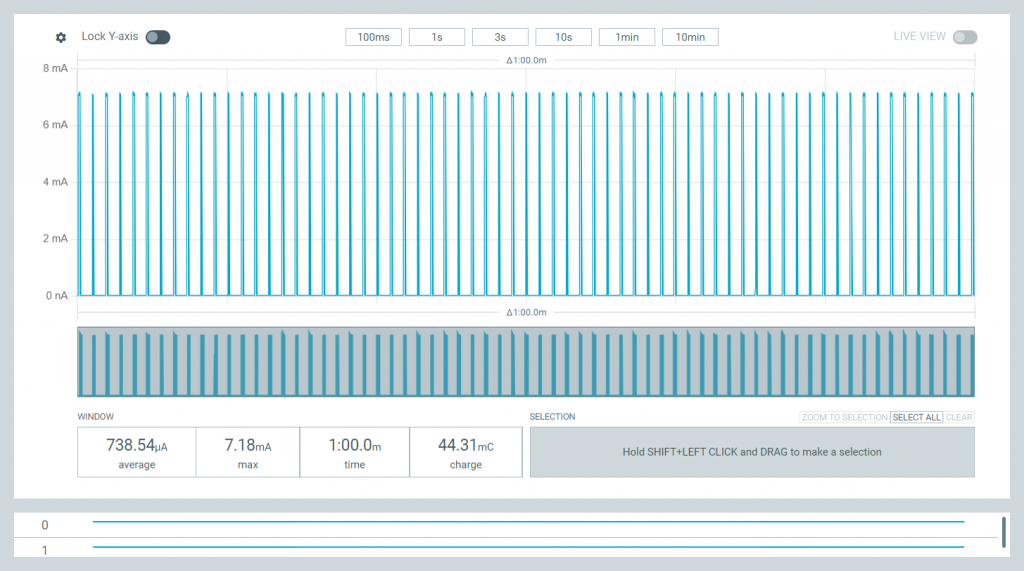The height and width of the screenshot is (571, 1024).
Task: Click the overview navigator strip below chart
Action: coord(526,362)
